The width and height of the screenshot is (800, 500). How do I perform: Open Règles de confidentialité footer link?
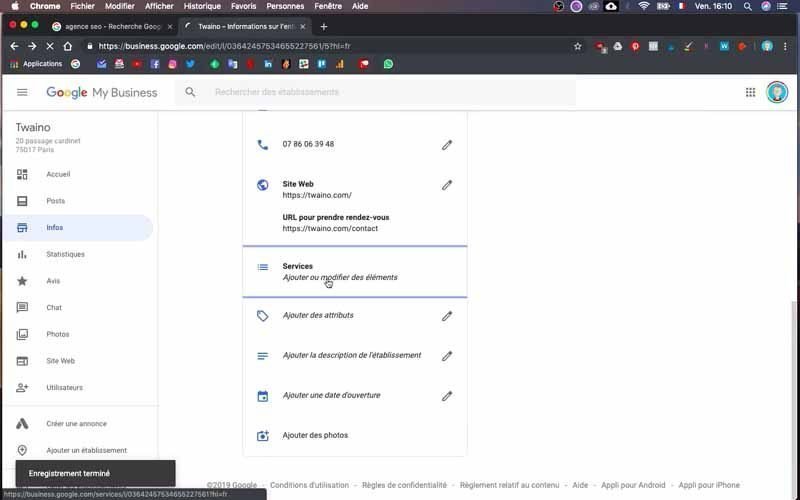[x=404, y=485]
